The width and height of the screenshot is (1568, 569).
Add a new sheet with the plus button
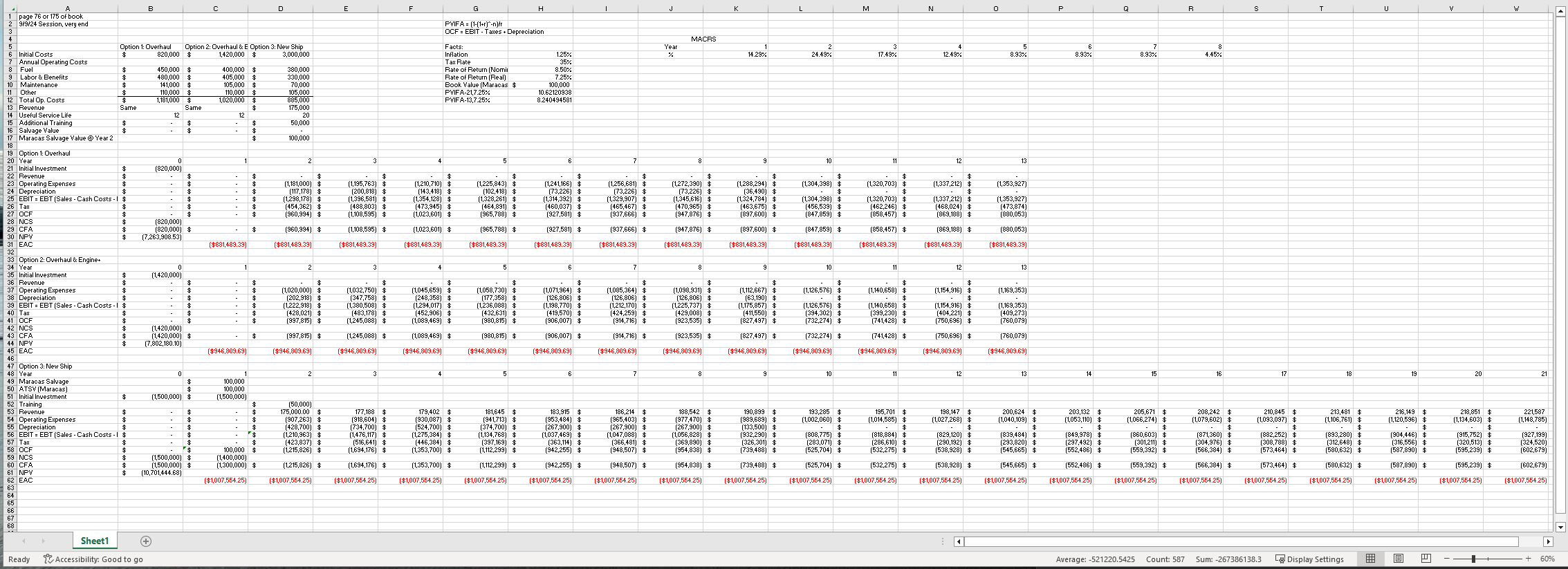[146, 541]
